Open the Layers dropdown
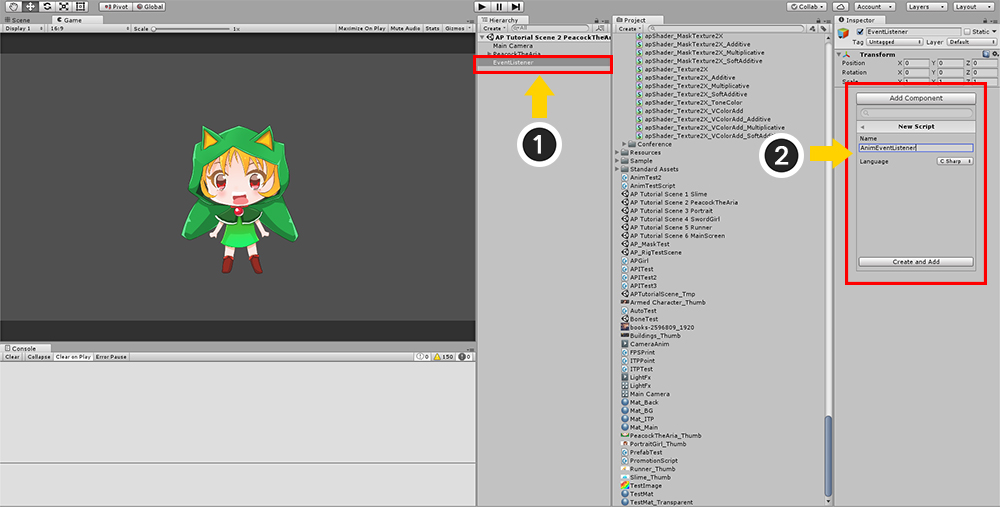Image resolution: width=1000 pixels, height=507 pixels. 927,6
